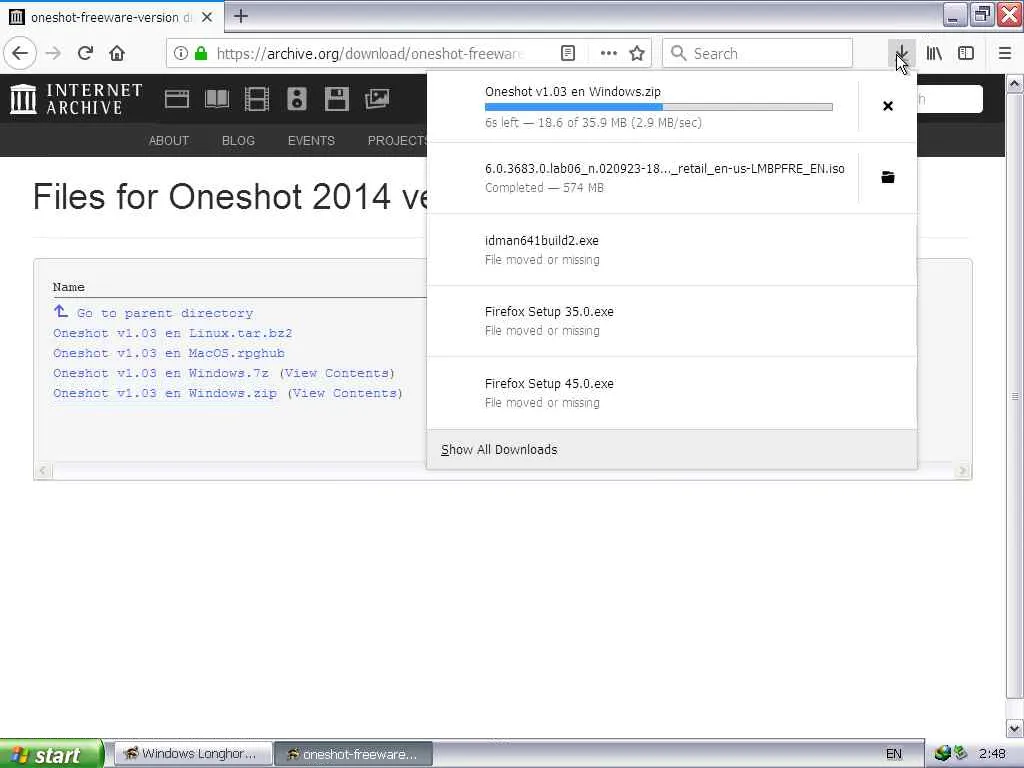Open the Texts book icon
Image resolution: width=1024 pixels, height=768 pixels.
click(217, 99)
